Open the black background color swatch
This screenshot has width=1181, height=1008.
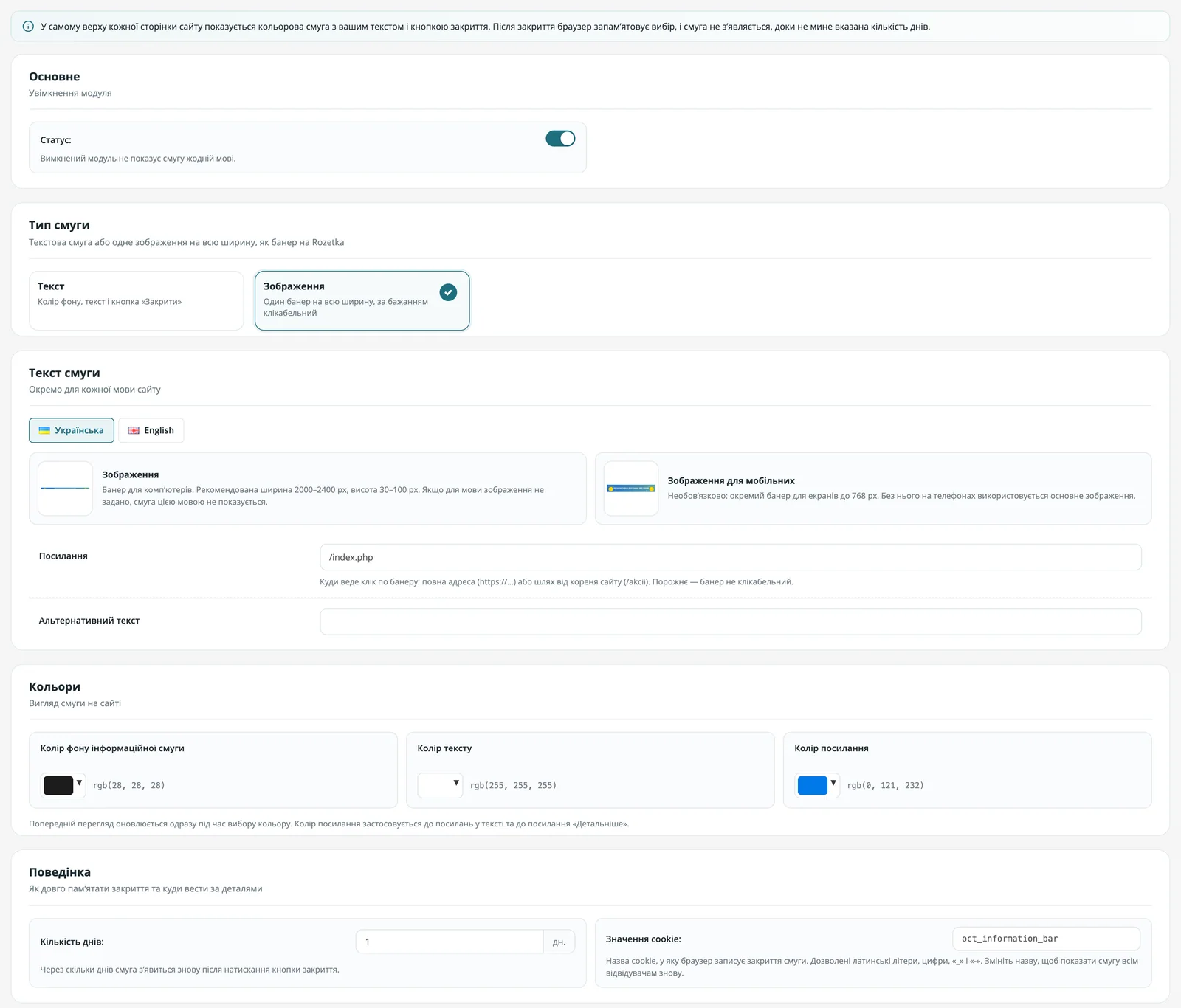[58, 785]
